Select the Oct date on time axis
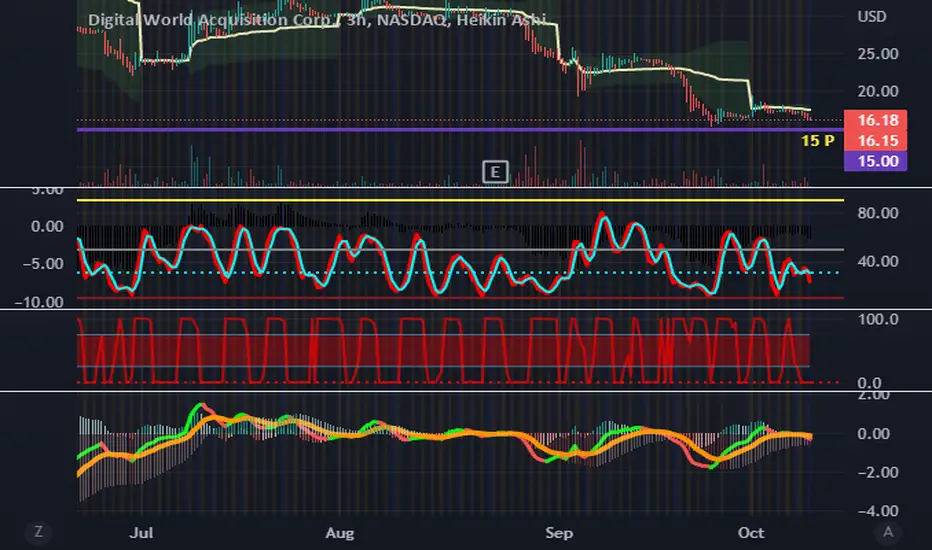The width and height of the screenshot is (932, 550). [751, 532]
